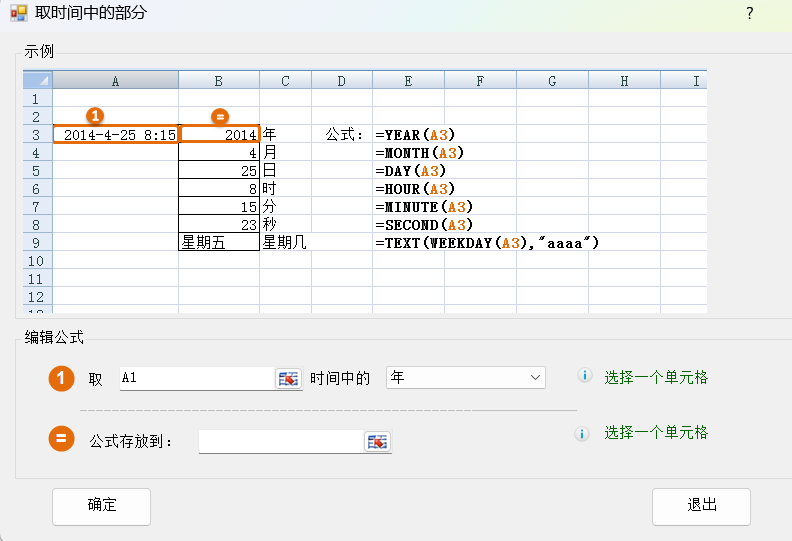Click the orange equals marker above cell B3 in the example
Screen dimensions: 792x541
click(220, 116)
